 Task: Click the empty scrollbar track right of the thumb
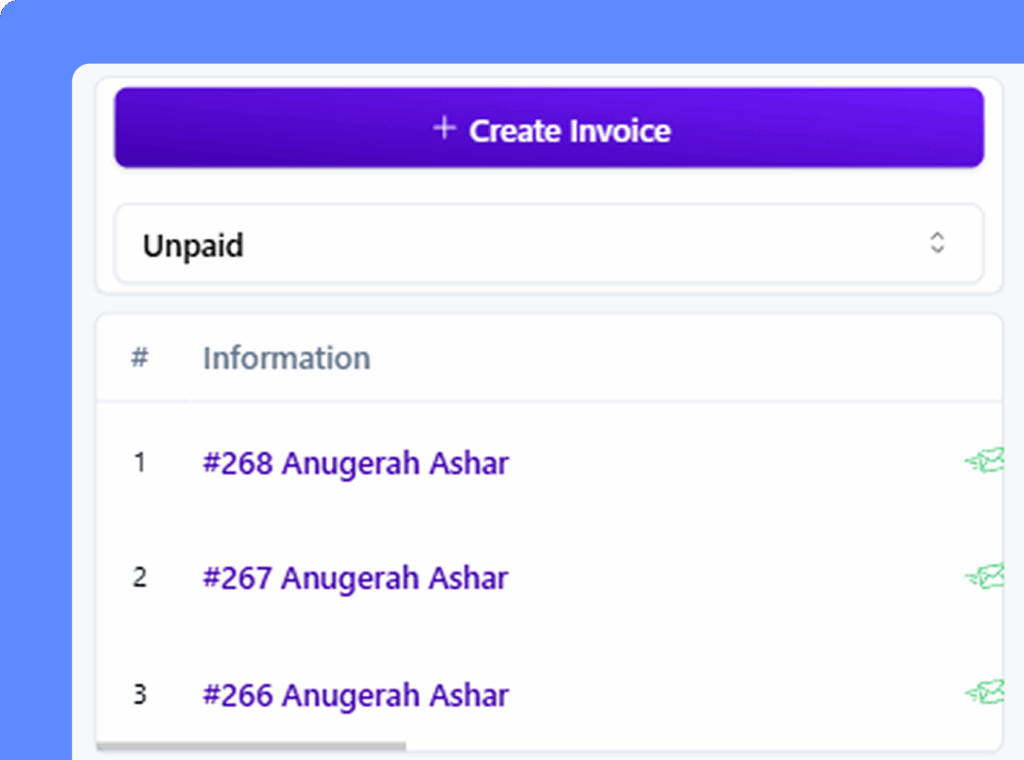(x=700, y=746)
